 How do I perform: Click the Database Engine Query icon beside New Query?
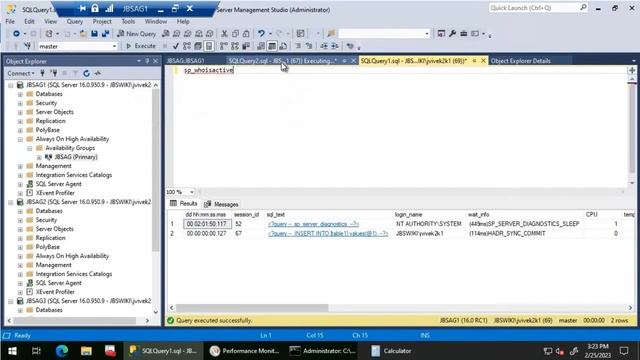165,34
